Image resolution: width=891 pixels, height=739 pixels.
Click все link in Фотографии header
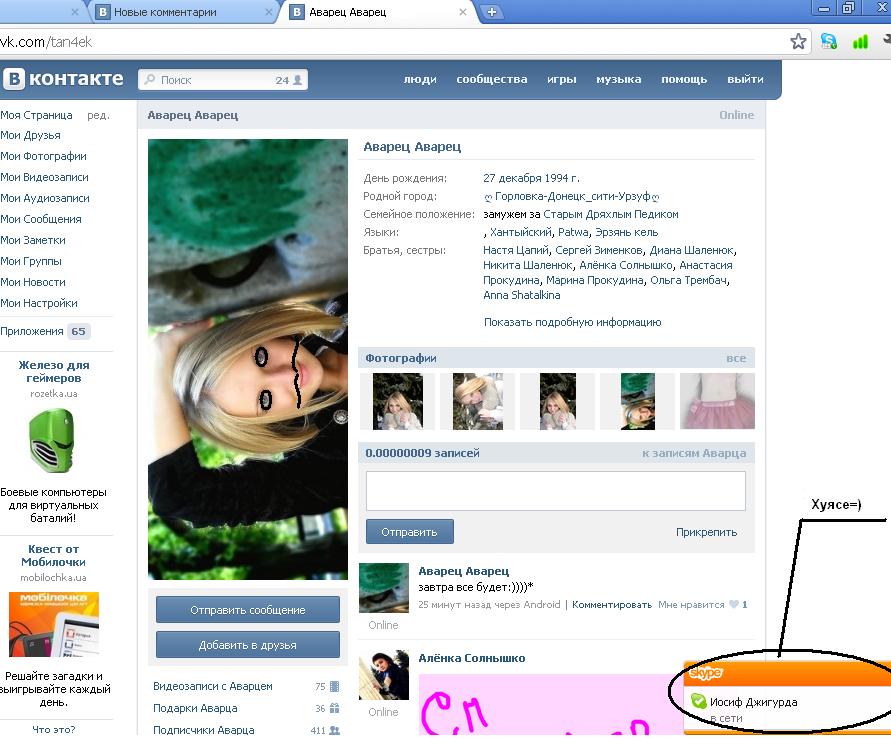click(736, 358)
